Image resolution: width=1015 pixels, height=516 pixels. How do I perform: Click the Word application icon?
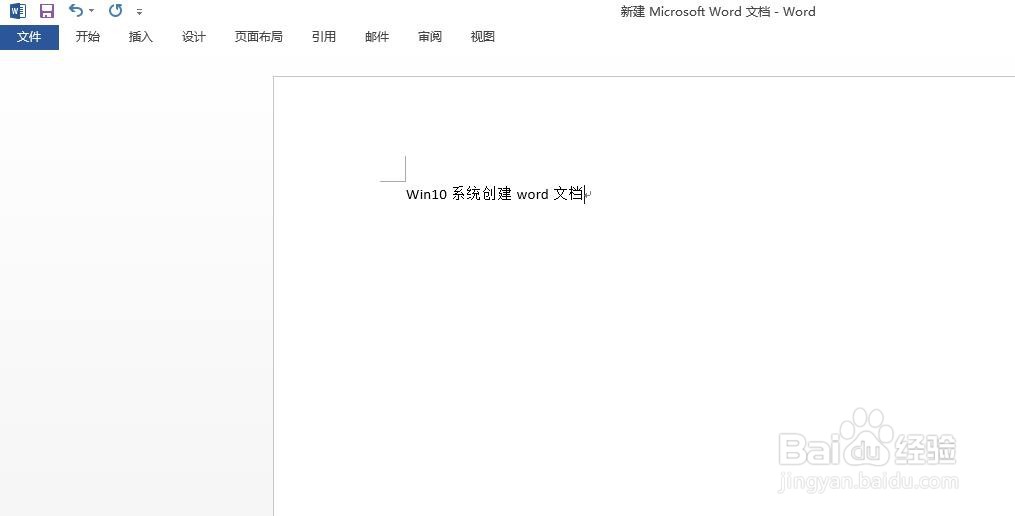(x=18, y=11)
